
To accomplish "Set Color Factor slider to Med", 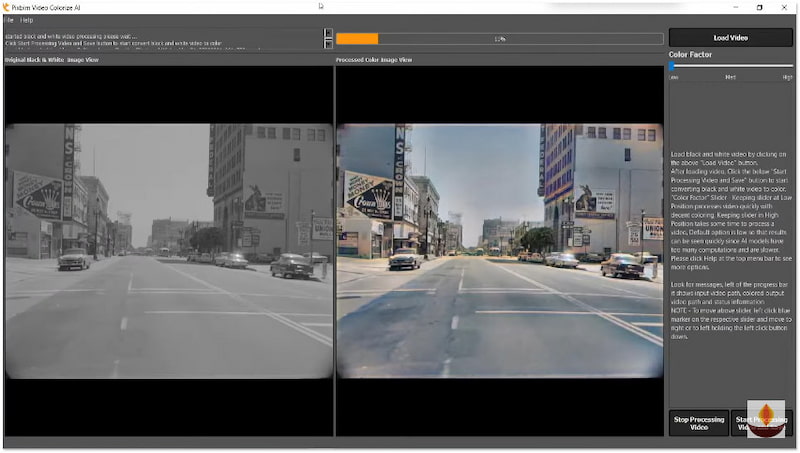I will (x=731, y=66).
